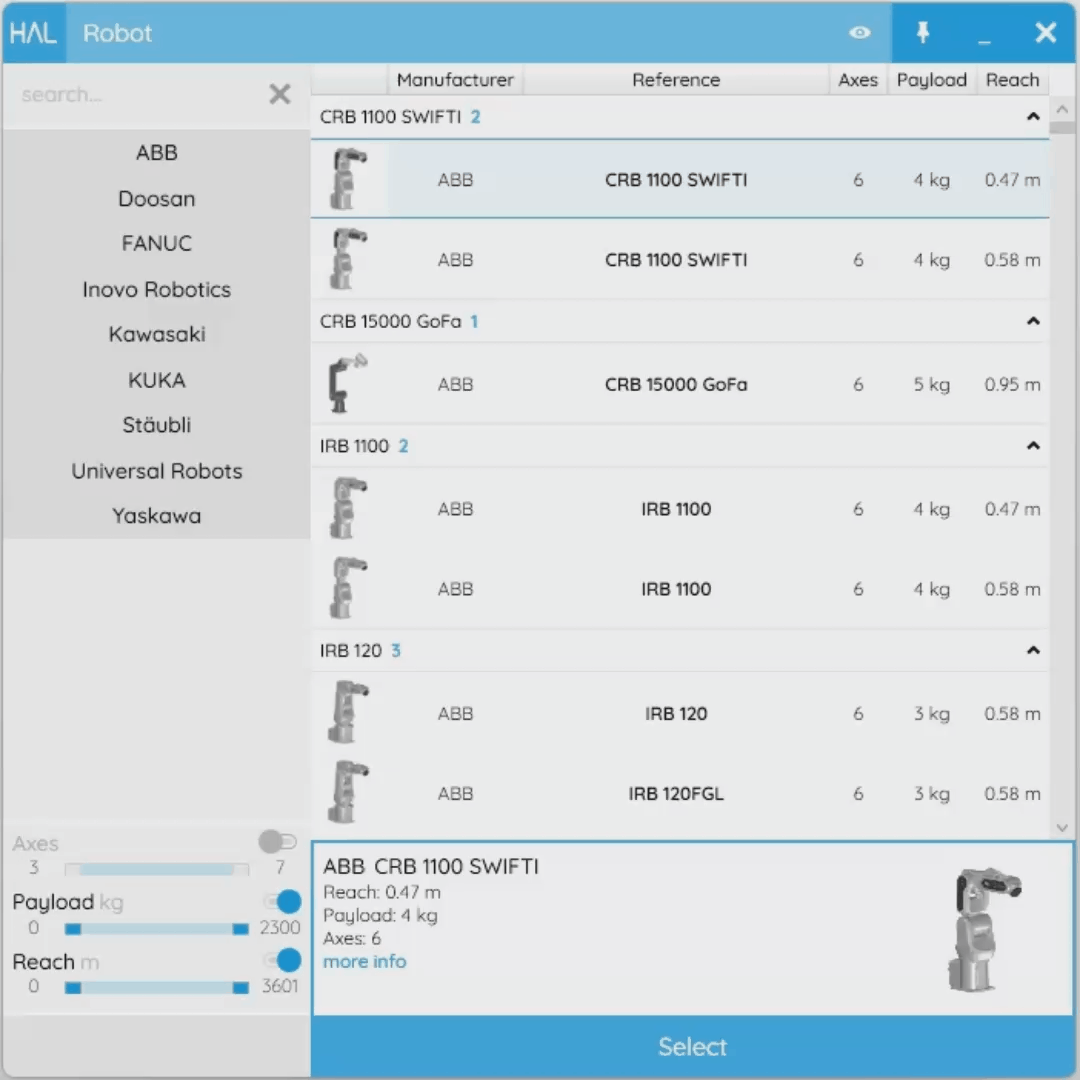The width and height of the screenshot is (1080, 1080).
Task: Filter by Stäubli manufacturer
Action: (x=156, y=425)
